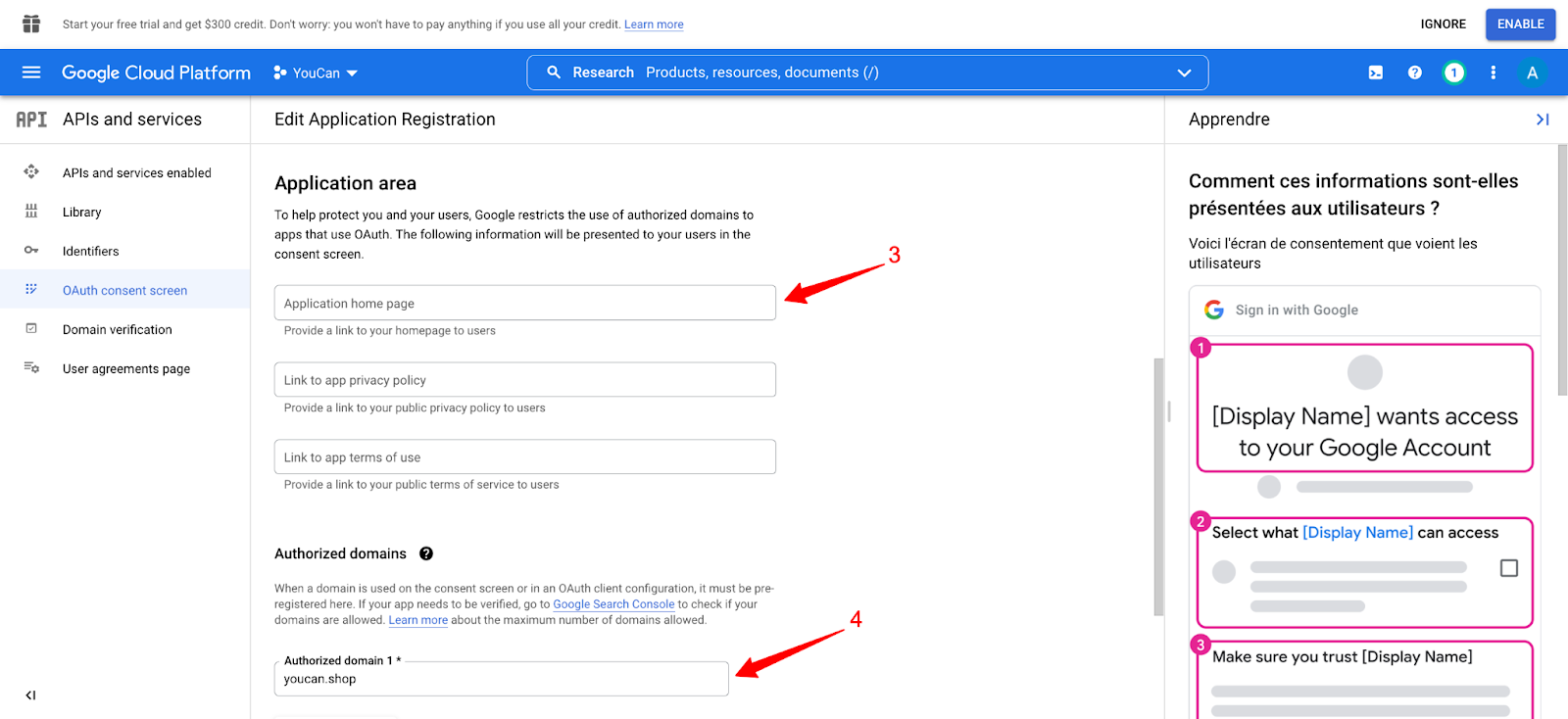Collapse the left sidebar panel
The width and height of the screenshot is (1568, 719).
coord(30,695)
